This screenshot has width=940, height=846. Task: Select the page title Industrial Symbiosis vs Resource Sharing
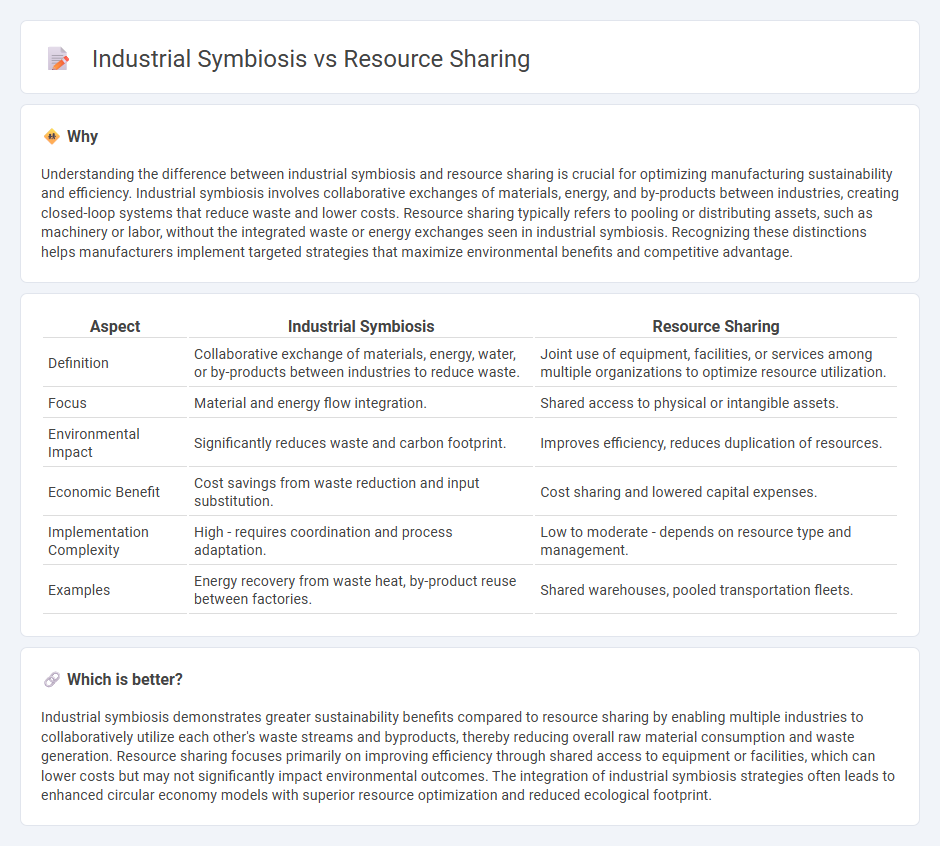pyautogui.click(x=311, y=59)
